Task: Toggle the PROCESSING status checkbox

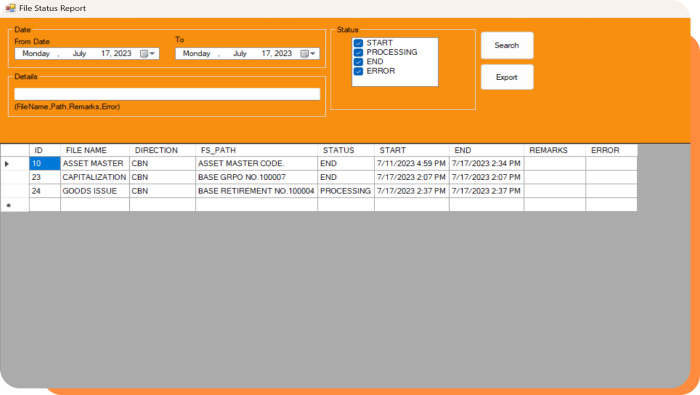Action: click(x=358, y=53)
